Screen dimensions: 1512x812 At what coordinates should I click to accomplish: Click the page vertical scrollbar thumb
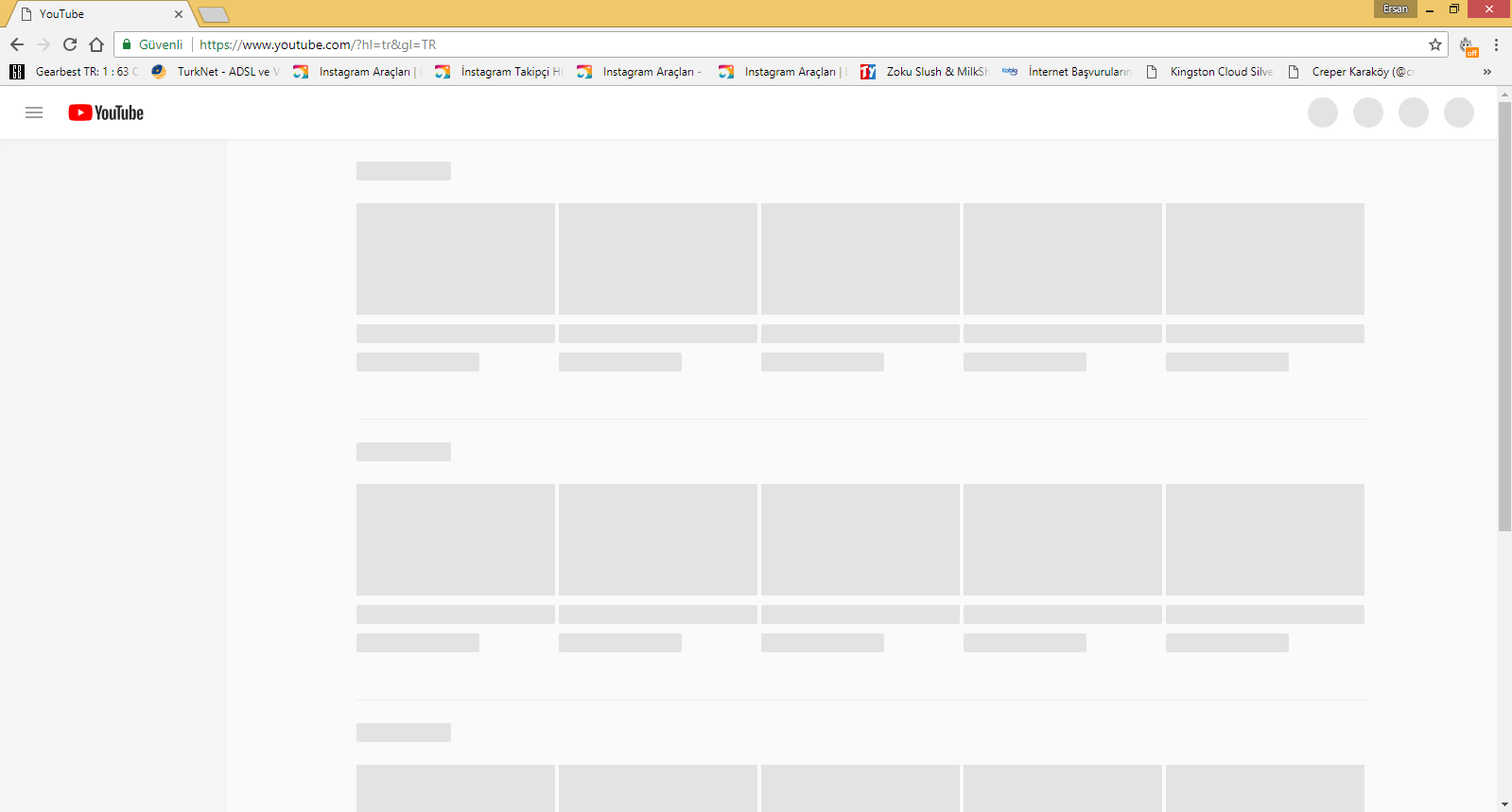(1504, 316)
